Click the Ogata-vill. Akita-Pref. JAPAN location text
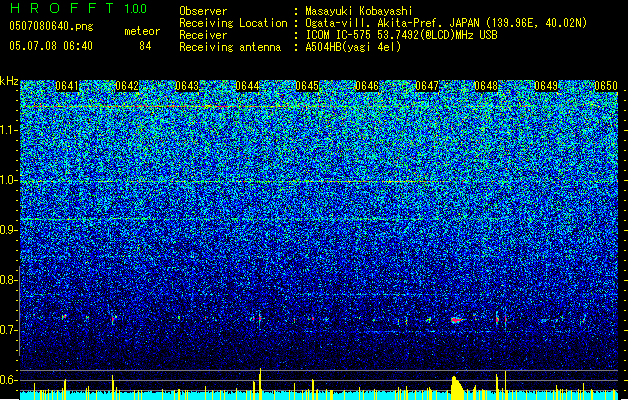This screenshot has height=400, width=629. 446,23
